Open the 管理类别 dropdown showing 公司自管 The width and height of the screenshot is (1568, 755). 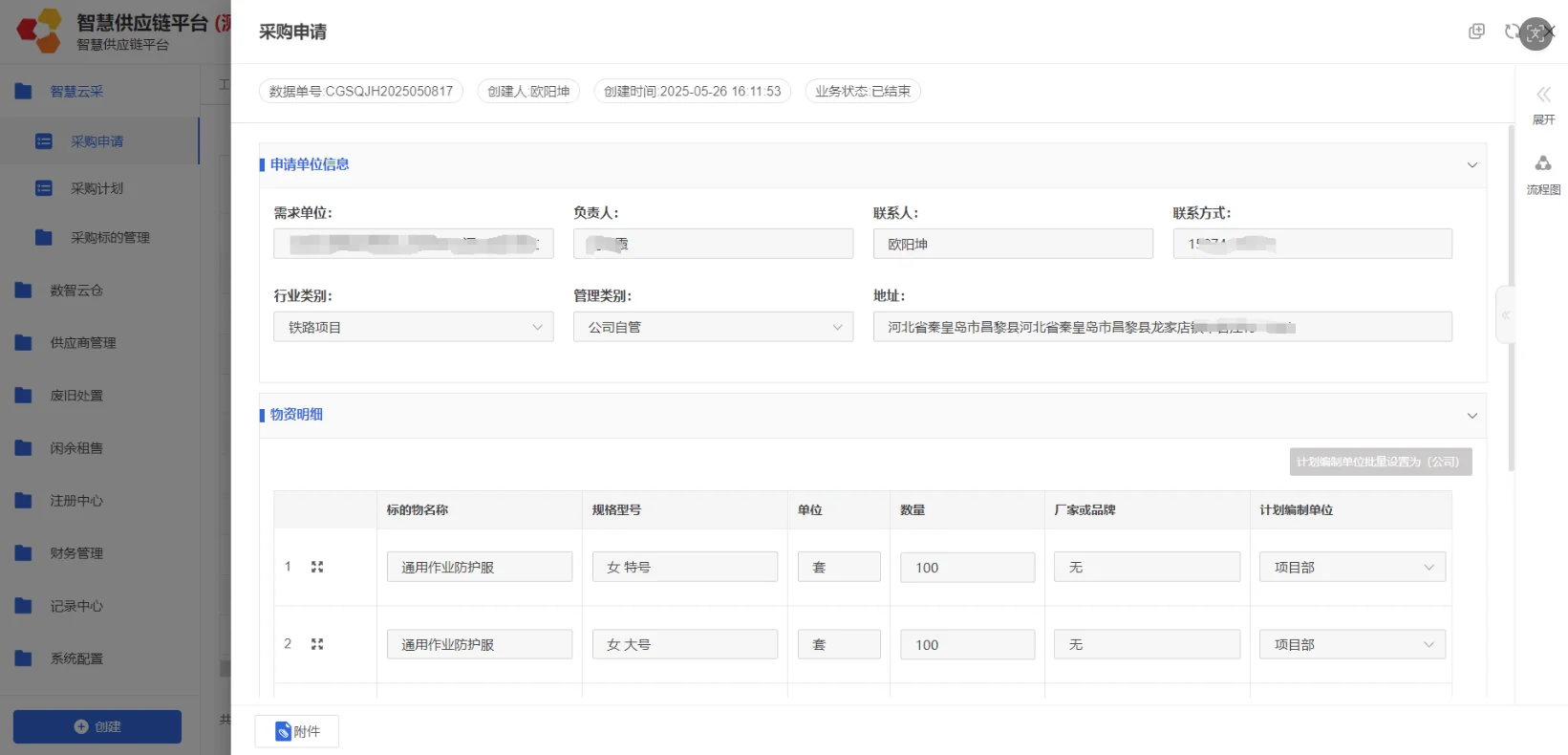(713, 327)
